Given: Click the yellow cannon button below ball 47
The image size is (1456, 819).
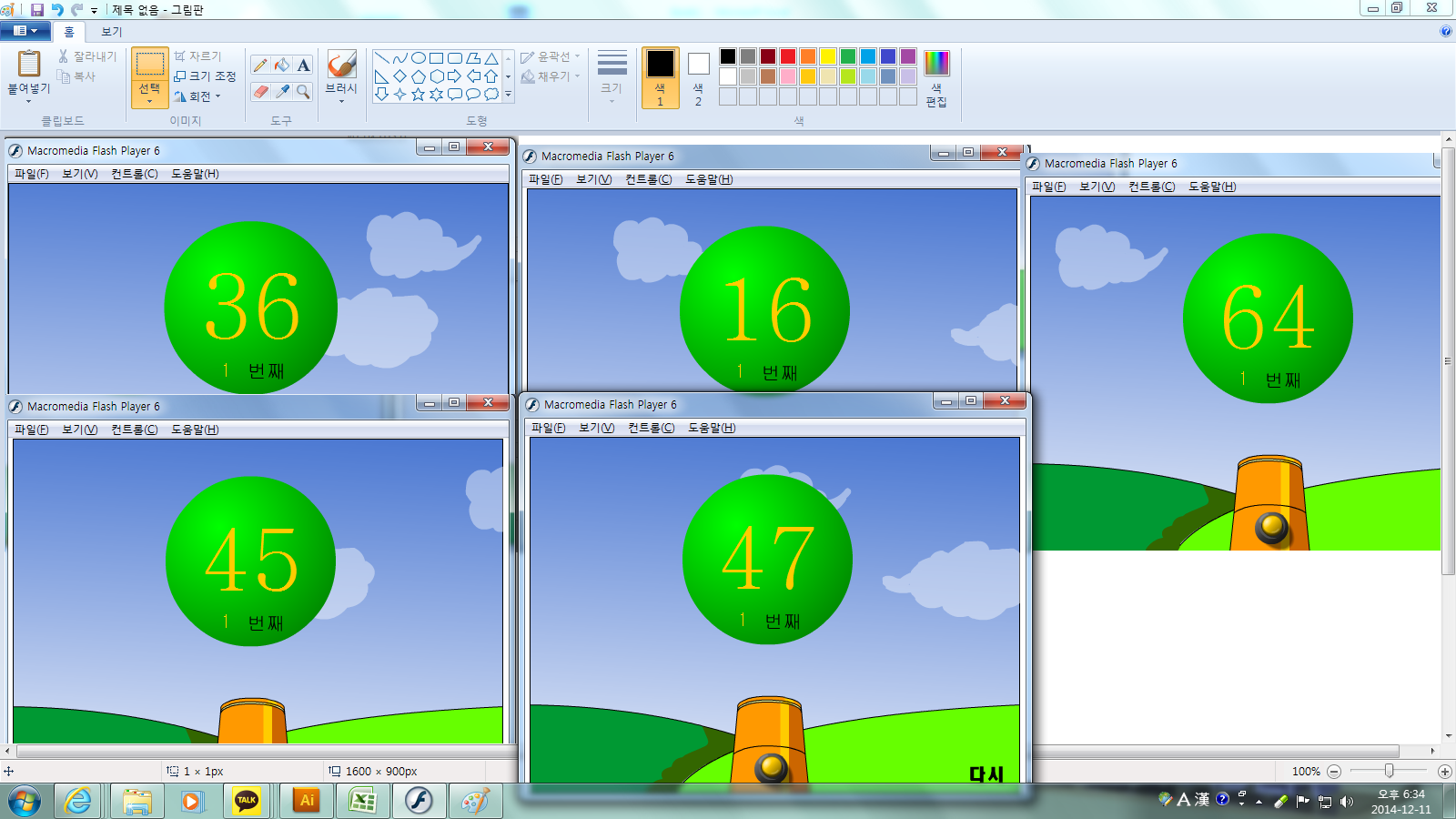Looking at the screenshot, I should [772, 767].
